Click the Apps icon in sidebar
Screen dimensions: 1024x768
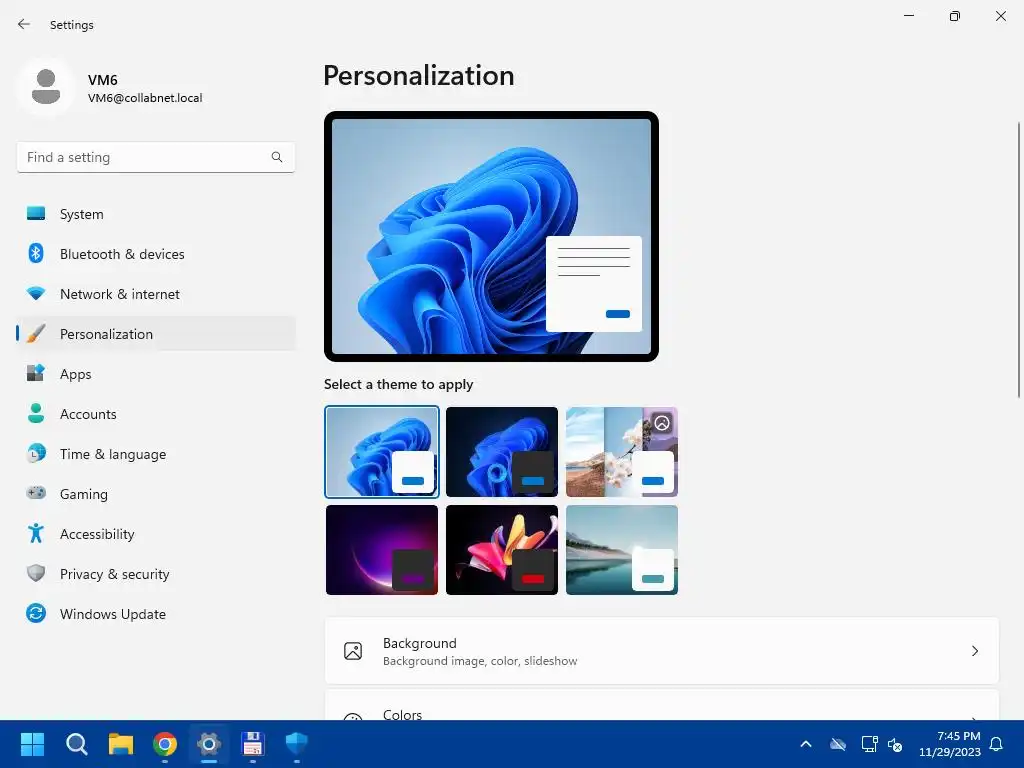(x=36, y=374)
